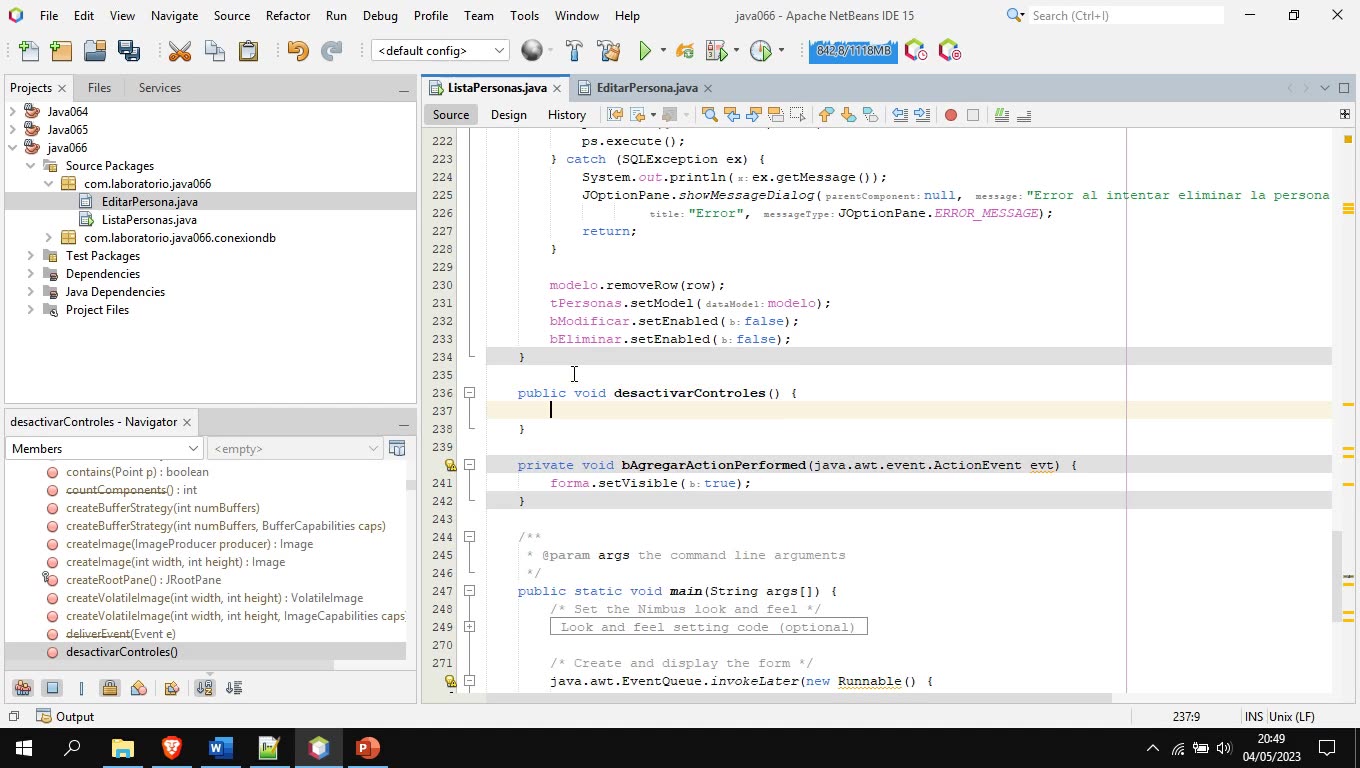Screen dimensions: 1360x768
Task: Expand the com.laboratorio.java066.conexiondb package
Action: click(x=48, y=238)
